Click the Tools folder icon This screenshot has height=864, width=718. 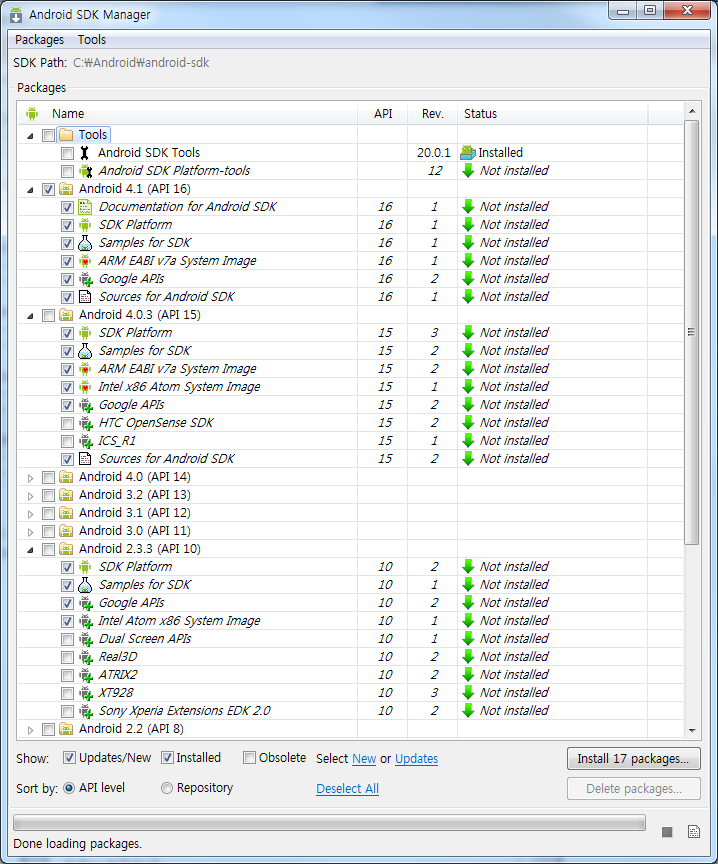(x=66, y=134)
